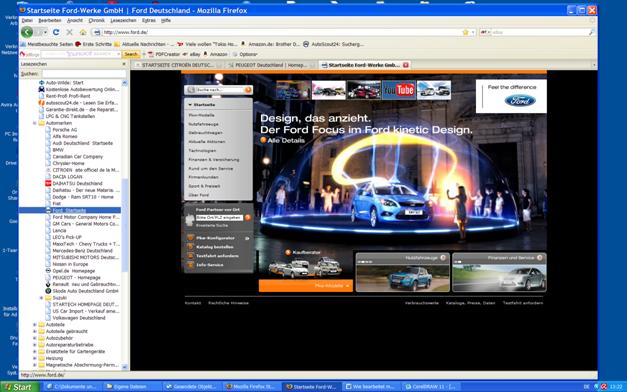Open the PDFCreator toolbar button

pos(163,54)
